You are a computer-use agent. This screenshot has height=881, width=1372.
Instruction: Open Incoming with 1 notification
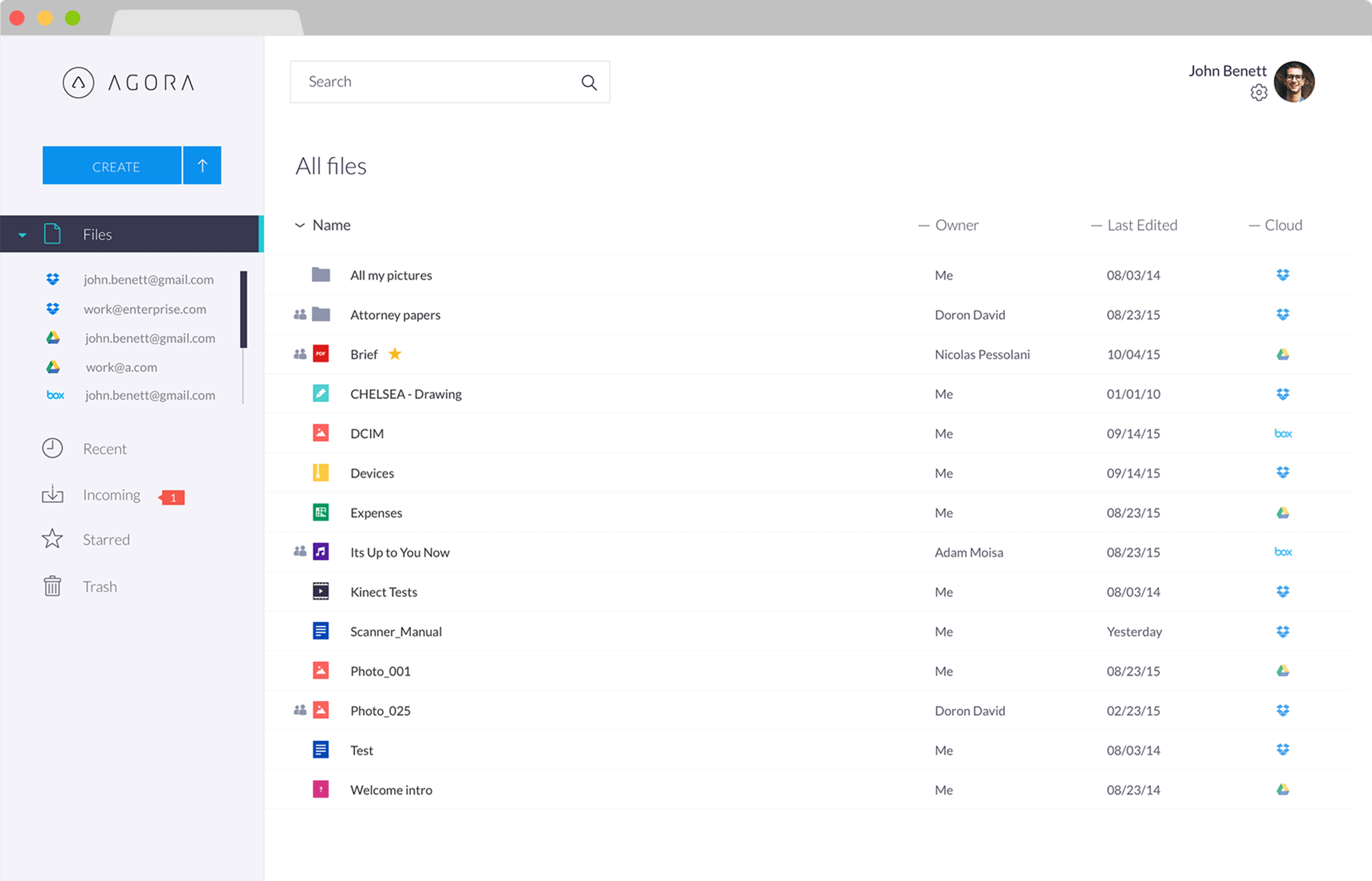[x=112, y=496]
